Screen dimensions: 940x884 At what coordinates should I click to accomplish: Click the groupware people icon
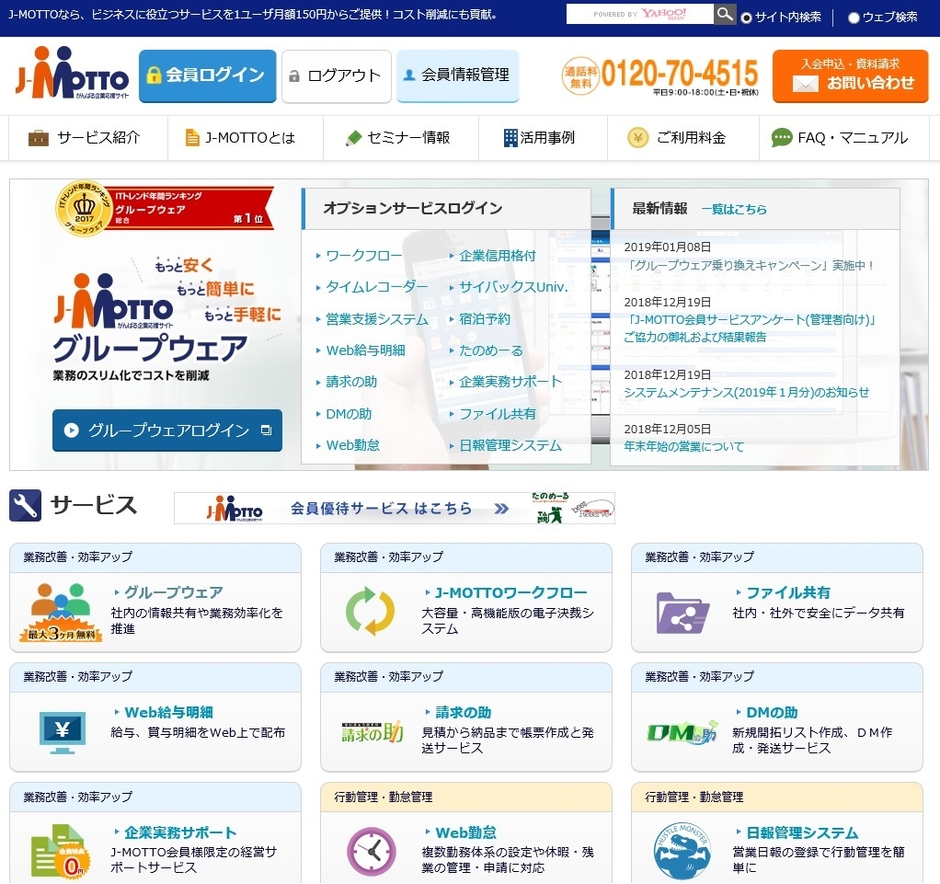click(60, 610)
